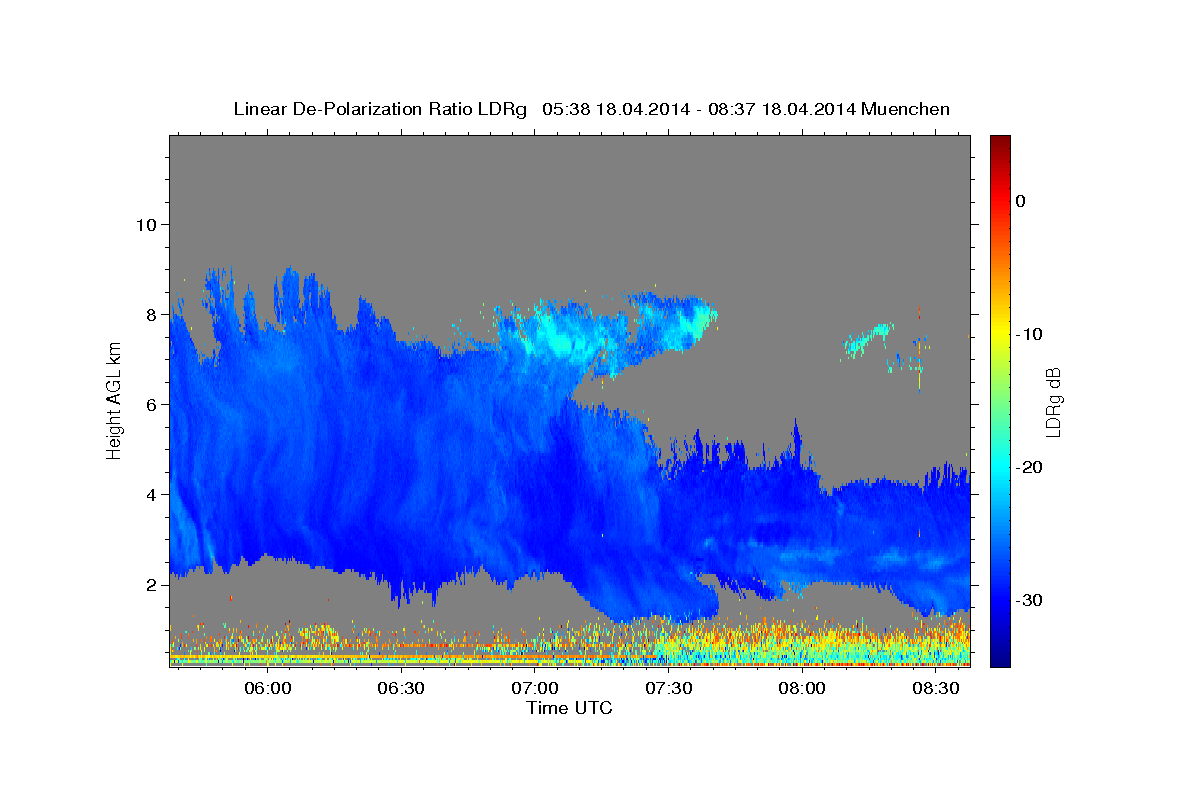Click the 'Height AGL km' axis title
This screenshot has height=800, width=1200.
tap(114, 401)
